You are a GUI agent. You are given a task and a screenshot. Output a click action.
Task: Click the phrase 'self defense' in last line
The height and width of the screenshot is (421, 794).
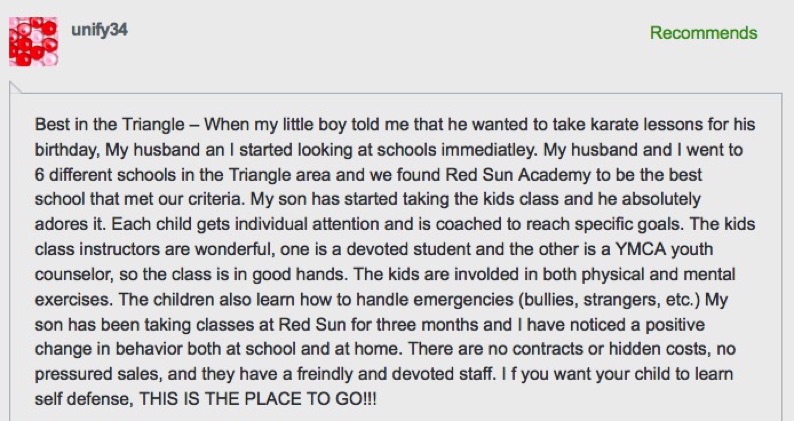coord(84,399)
